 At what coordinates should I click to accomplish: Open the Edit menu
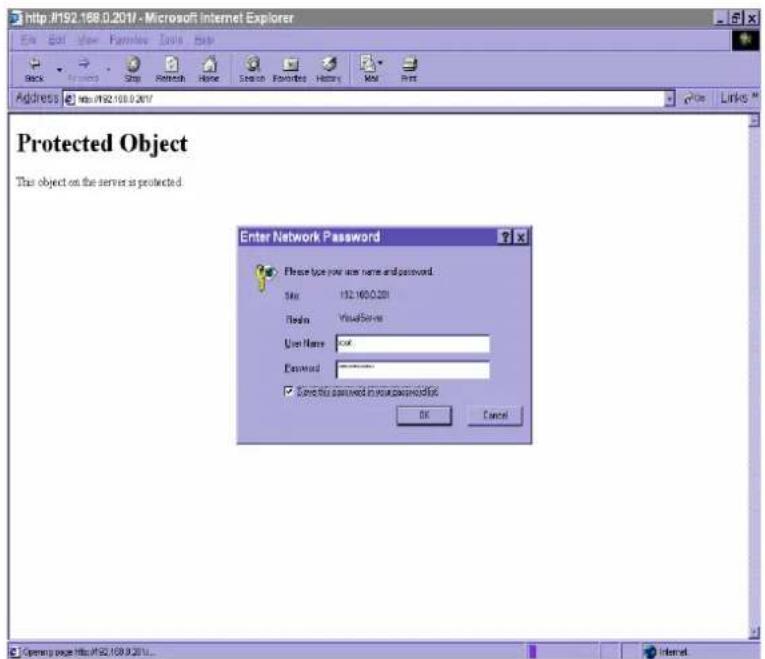coord(57,40)
